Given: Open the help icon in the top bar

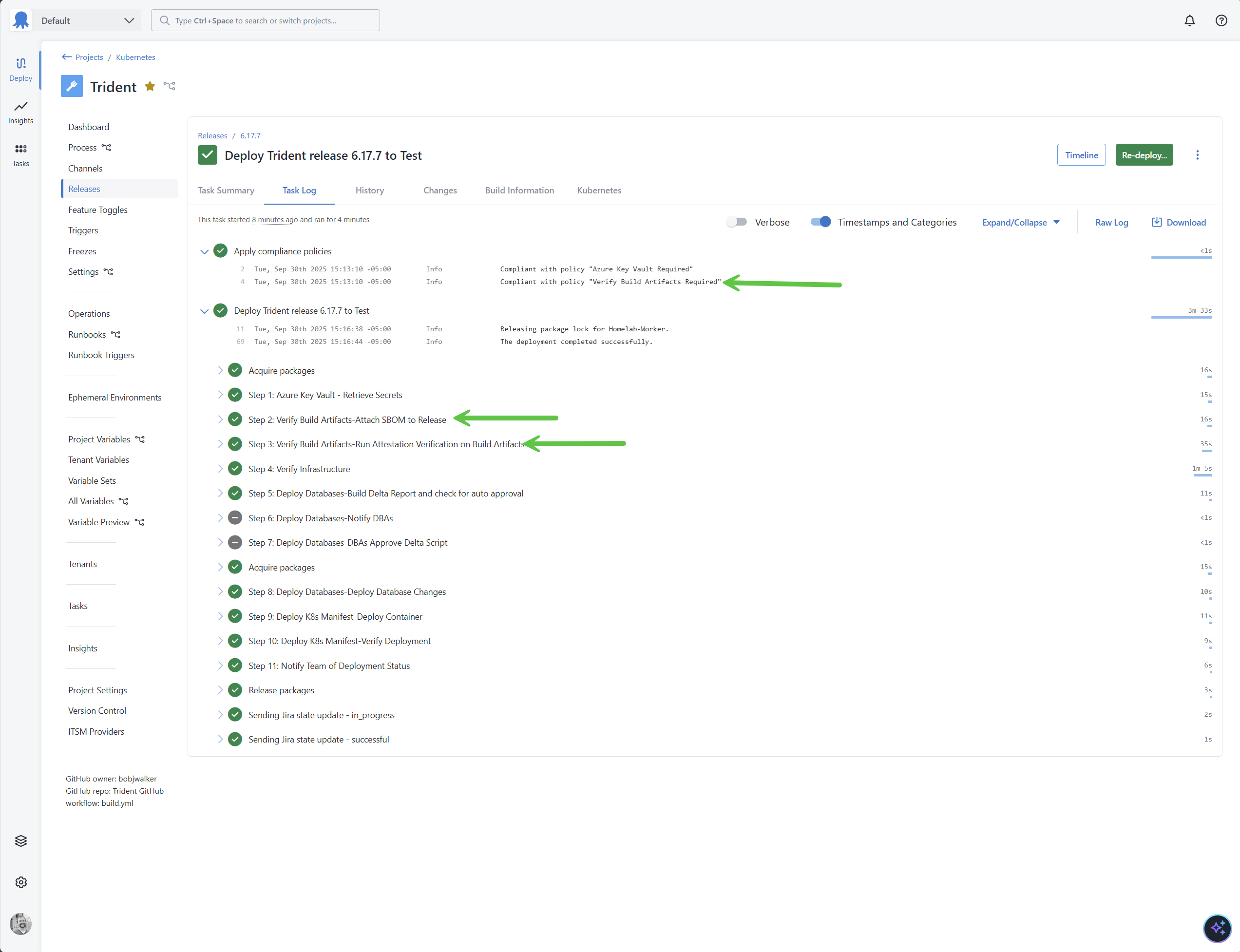Looking at the screenshot, I should 1221,20.
